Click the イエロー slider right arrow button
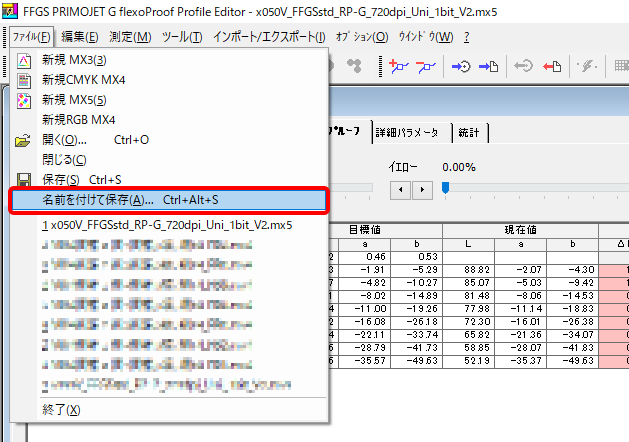The image size is (629, 442). click(422, 190)
